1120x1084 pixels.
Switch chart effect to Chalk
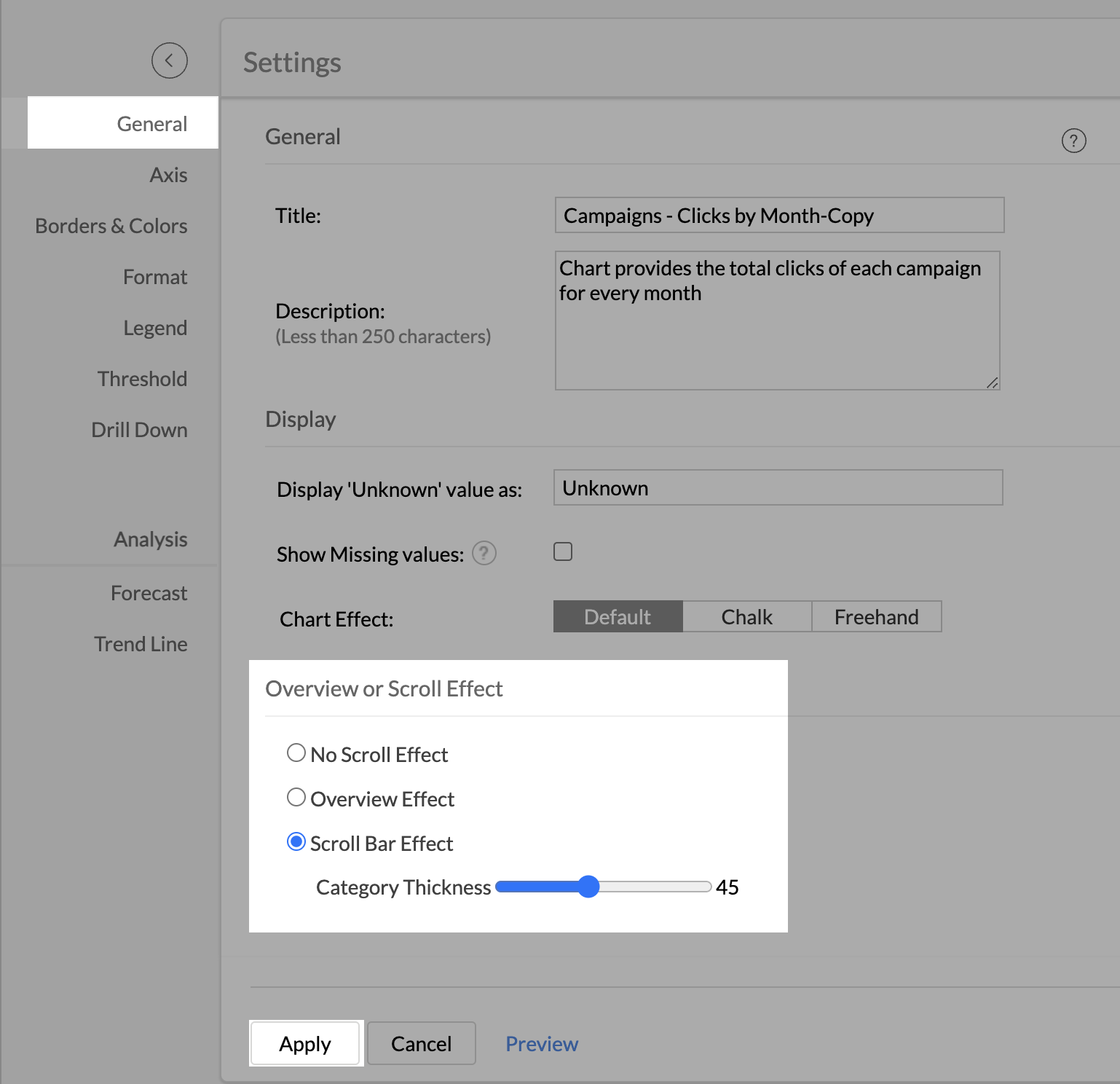tap(746, 616)
